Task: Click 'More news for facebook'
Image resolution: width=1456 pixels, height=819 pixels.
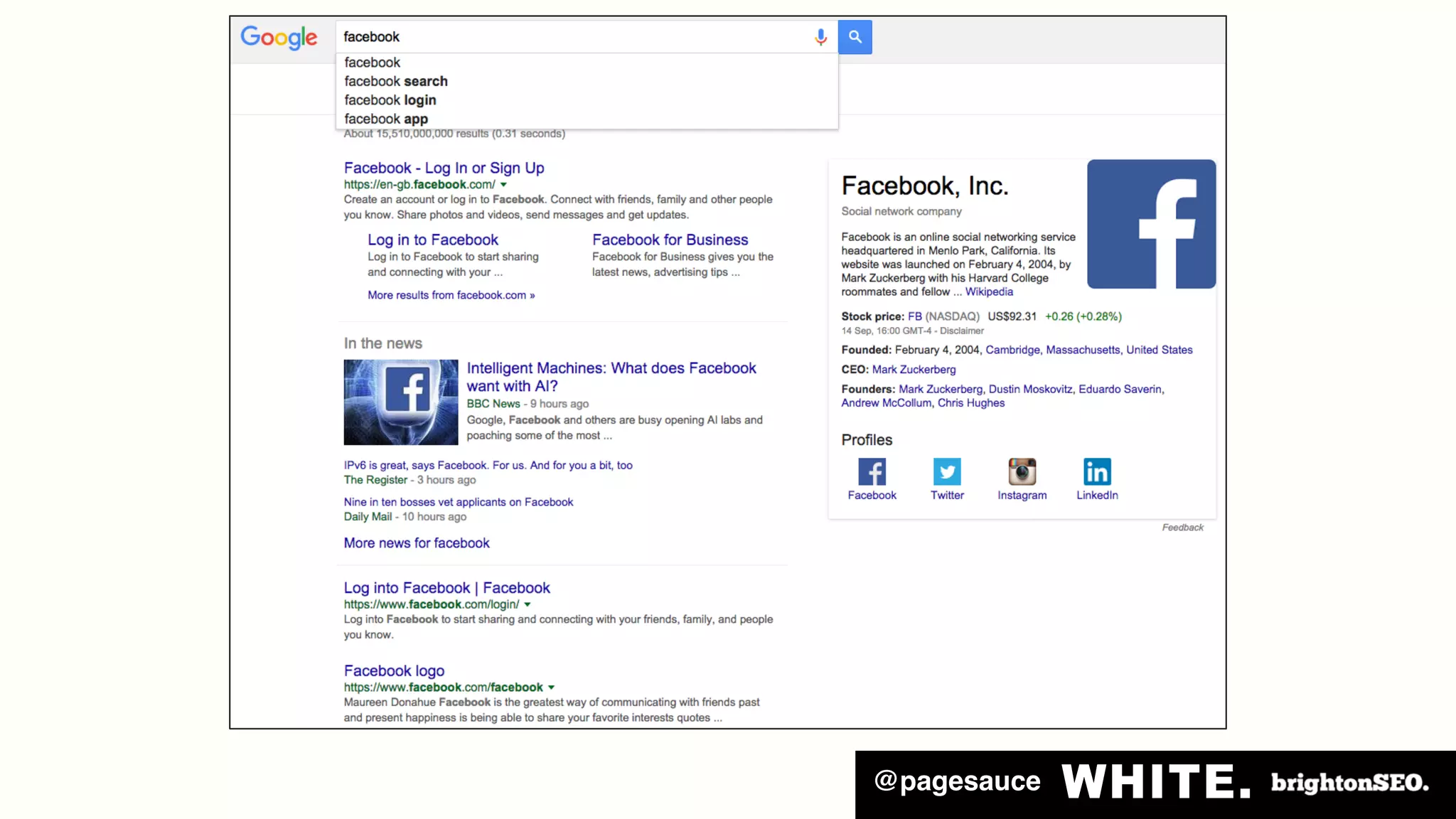Action: click(417, 543)
